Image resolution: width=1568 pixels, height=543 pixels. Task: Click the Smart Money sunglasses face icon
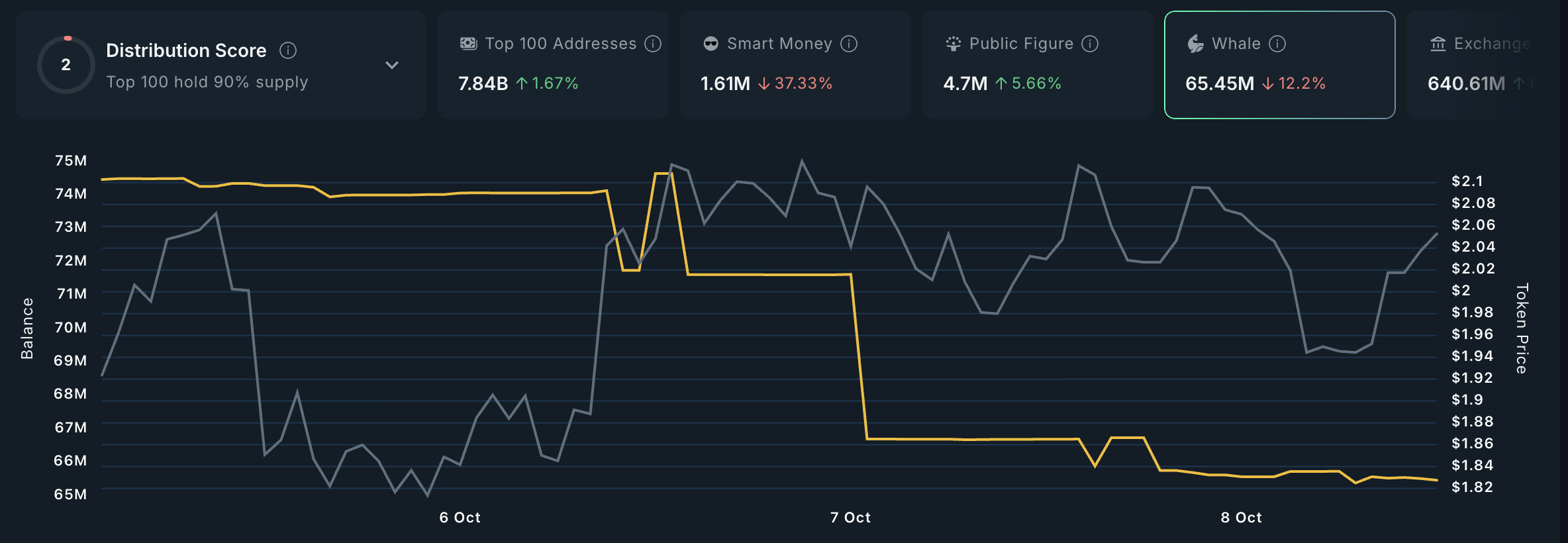(710, 44)
